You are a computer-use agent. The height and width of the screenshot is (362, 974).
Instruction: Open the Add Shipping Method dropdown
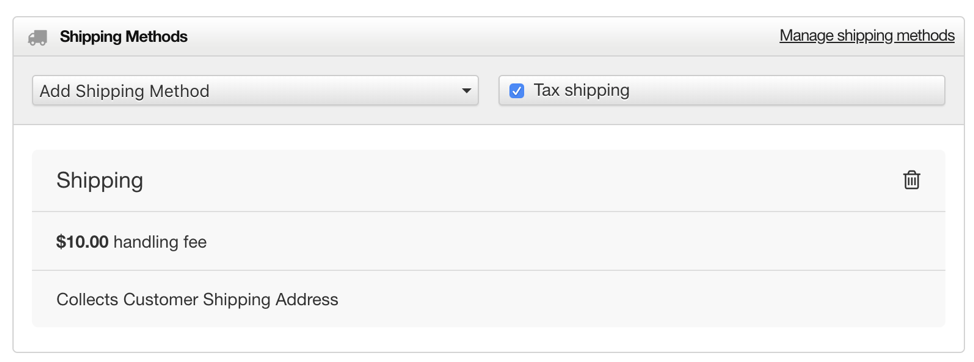255,91
